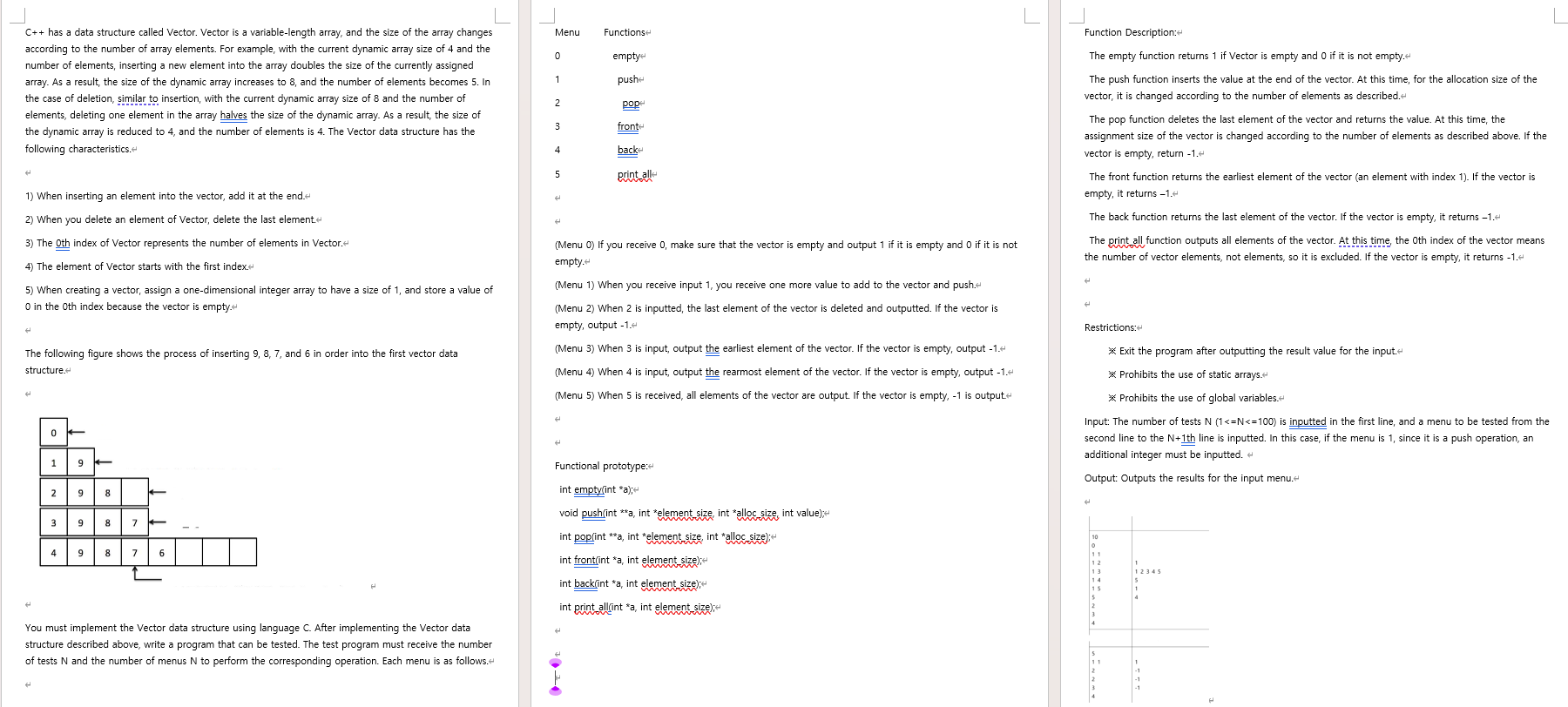
Task: Click 'The print_all function outputs all elements' description
Action: 1315,248
